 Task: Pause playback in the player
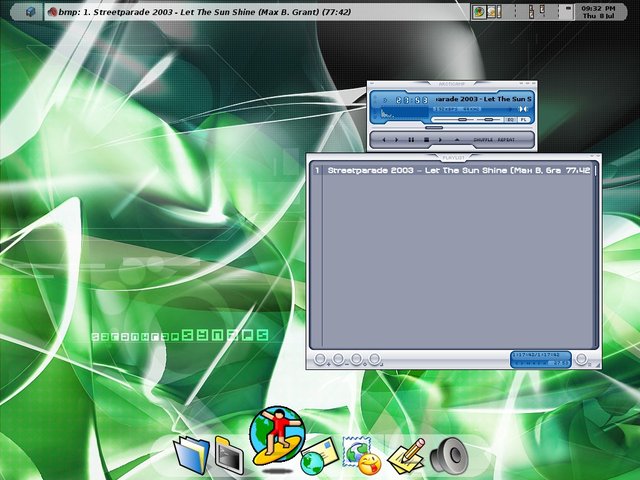click(411, 140)
